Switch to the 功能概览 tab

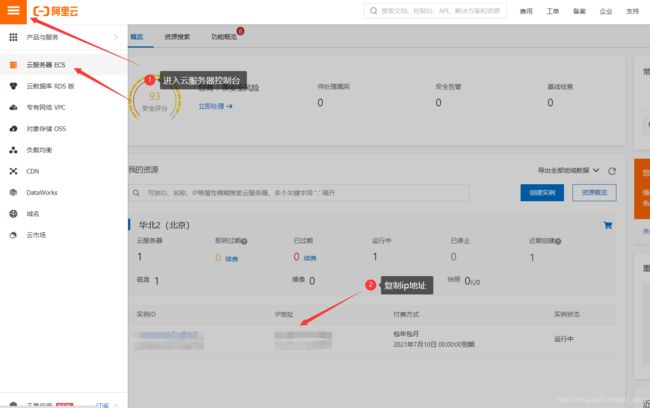tap(224, 36)
